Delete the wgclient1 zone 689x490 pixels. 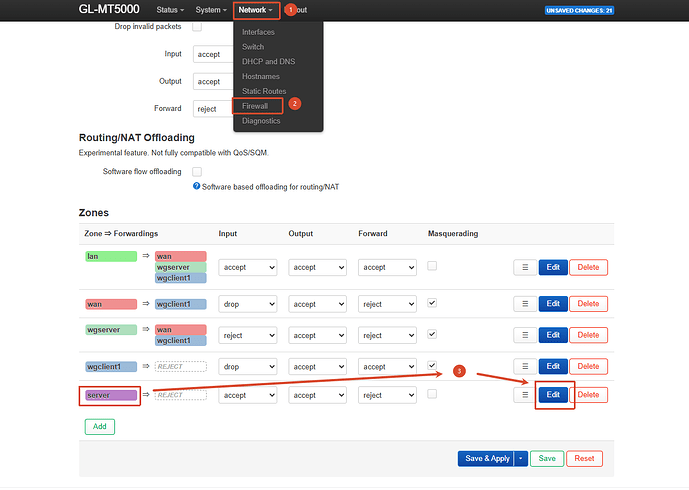[588, 366]
